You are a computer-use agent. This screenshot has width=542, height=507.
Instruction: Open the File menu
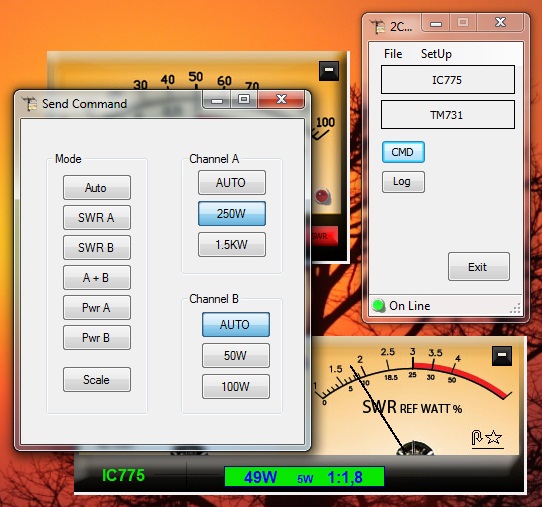[393, 54]
